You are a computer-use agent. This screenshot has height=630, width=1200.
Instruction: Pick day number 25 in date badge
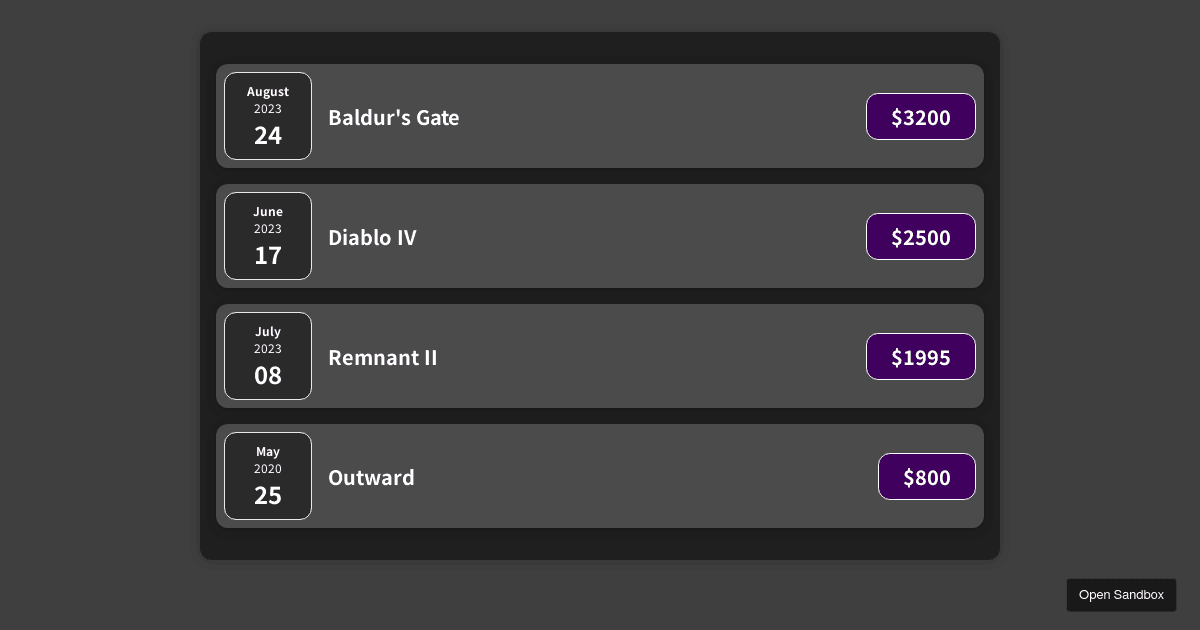click(x=268, y=496)
